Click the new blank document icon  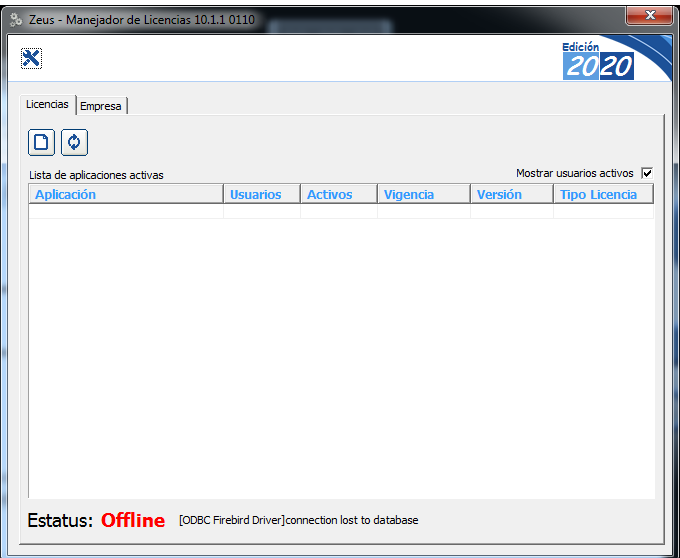pos(41,142)
